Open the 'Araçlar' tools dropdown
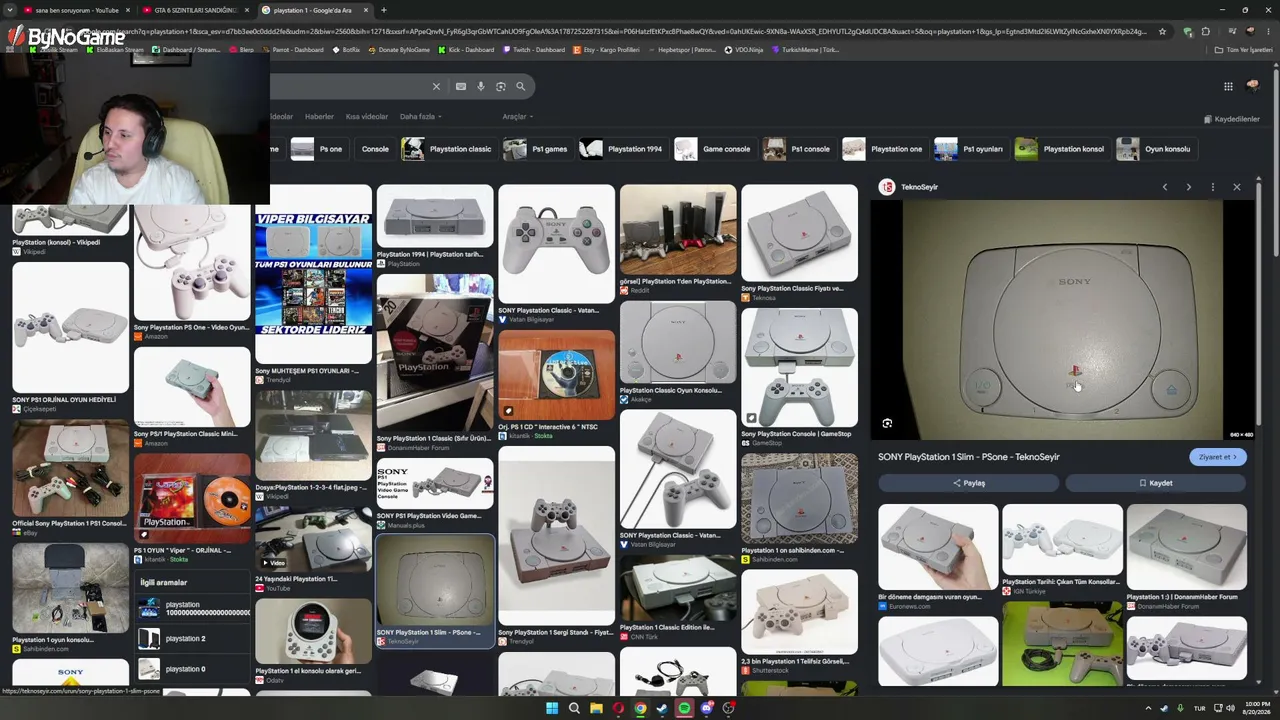Screen dimensions: 1280x720 tap(517, 117)
